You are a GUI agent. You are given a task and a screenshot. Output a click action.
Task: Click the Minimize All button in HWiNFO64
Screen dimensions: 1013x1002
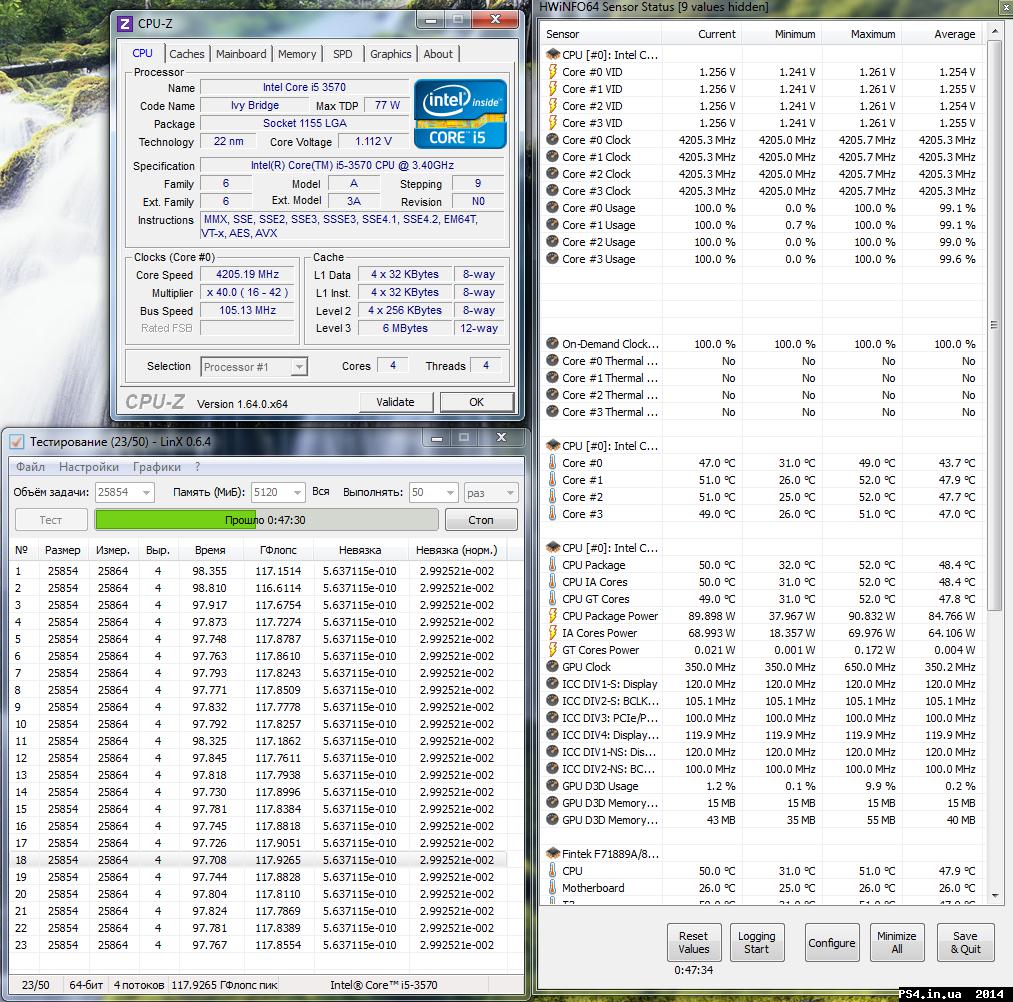tap(897, 942)
